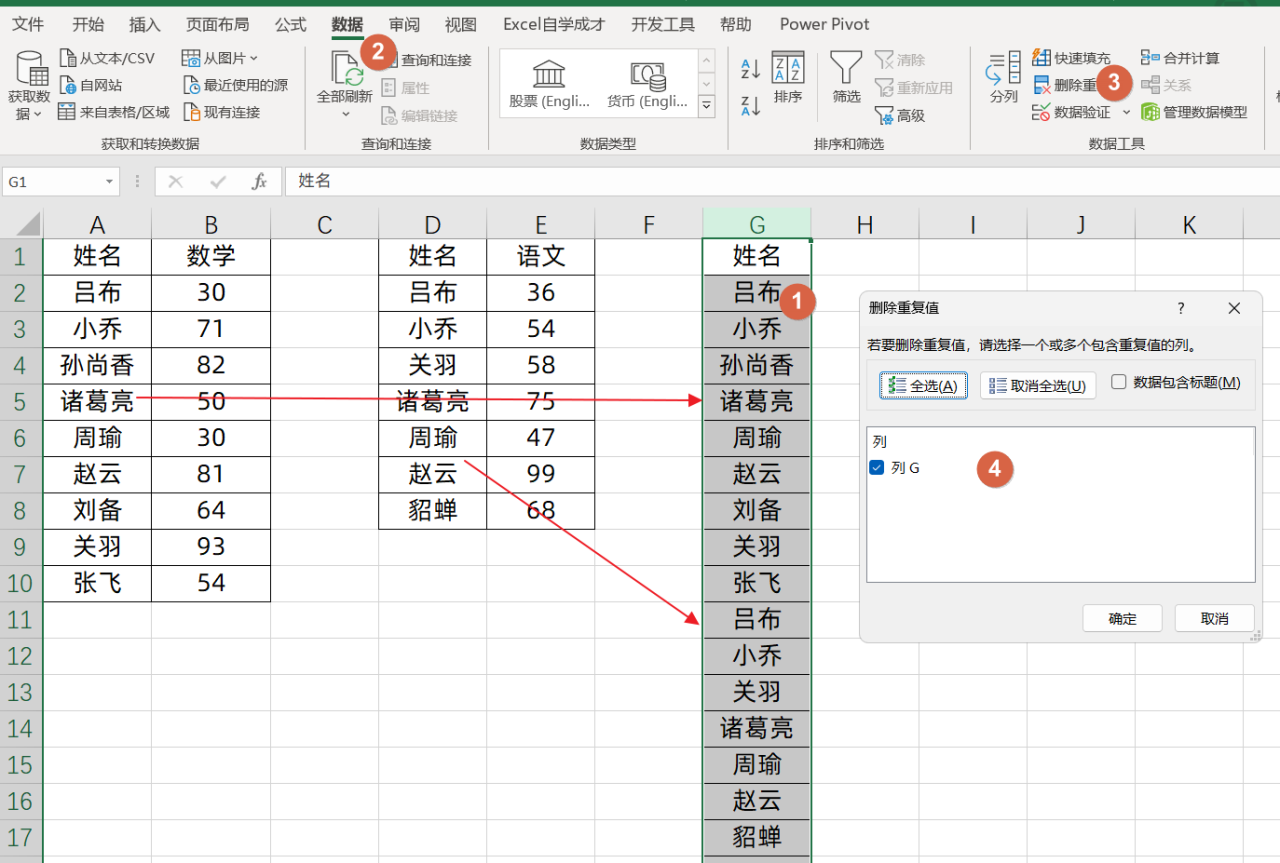Click 自网站 data source
The image size is (1280, 863).
point(91,85)
